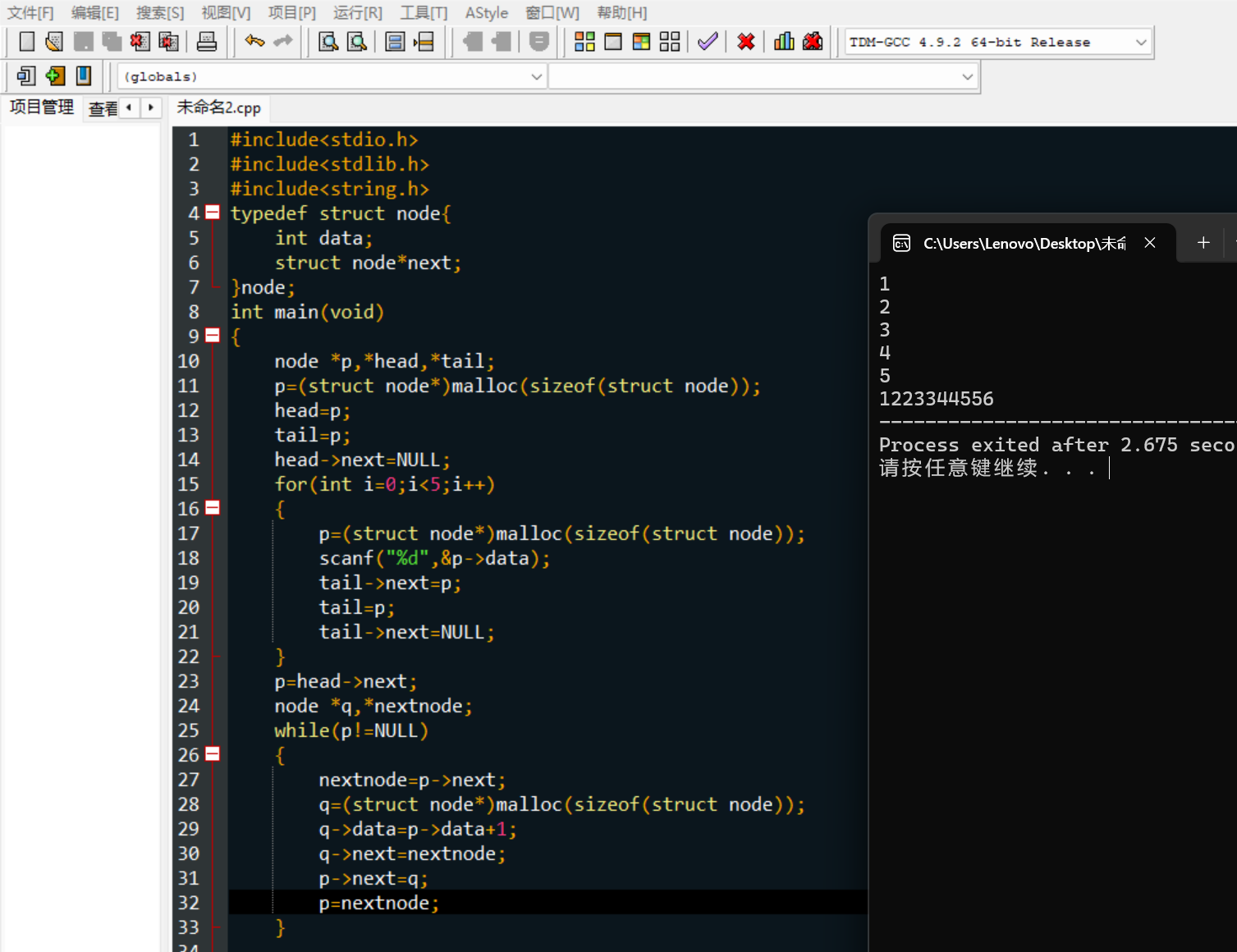Open the 运行[R] menu

[357, 13]
